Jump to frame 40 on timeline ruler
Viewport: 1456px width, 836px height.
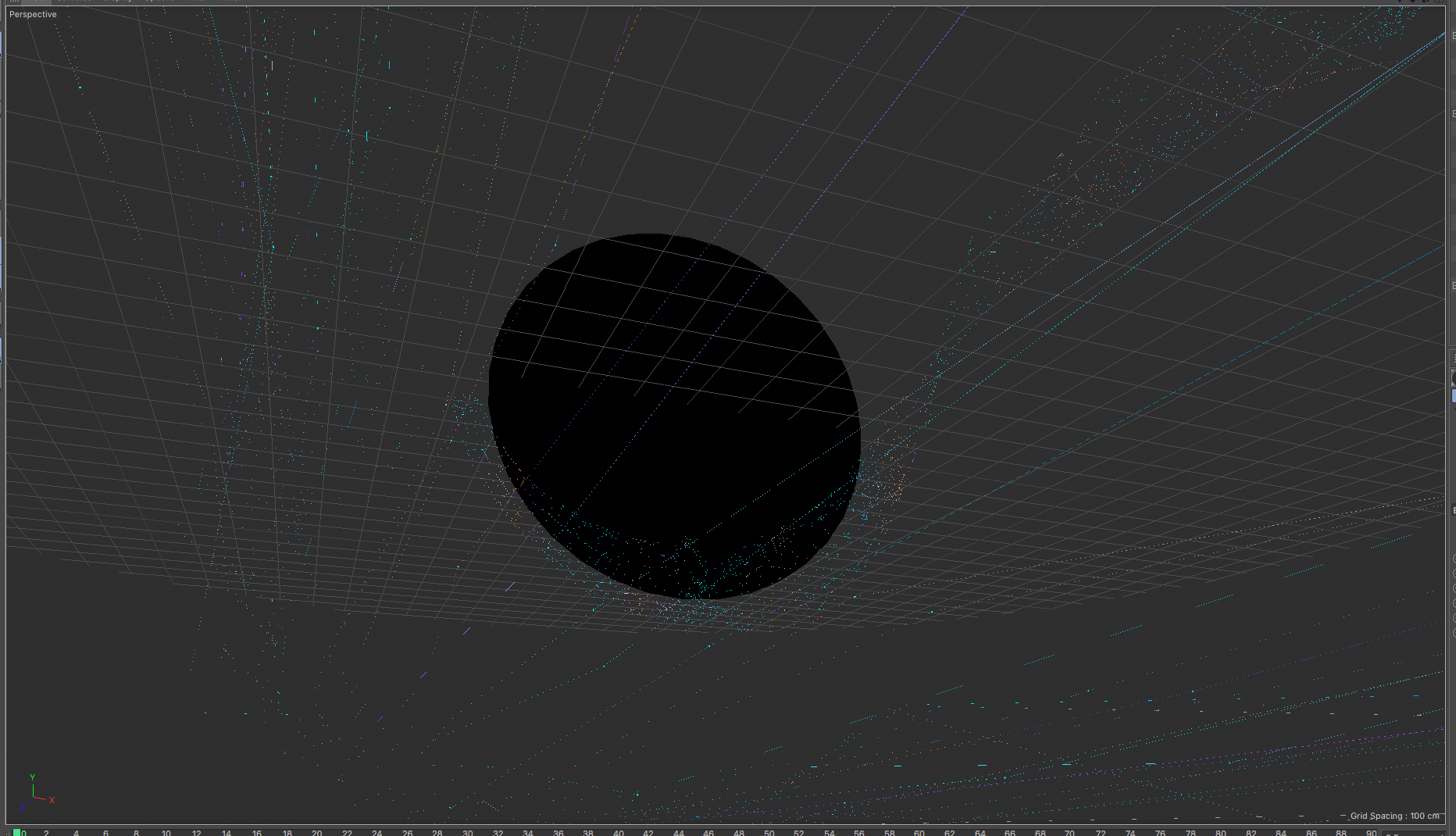pyautogui.click(x=619, y=833)
